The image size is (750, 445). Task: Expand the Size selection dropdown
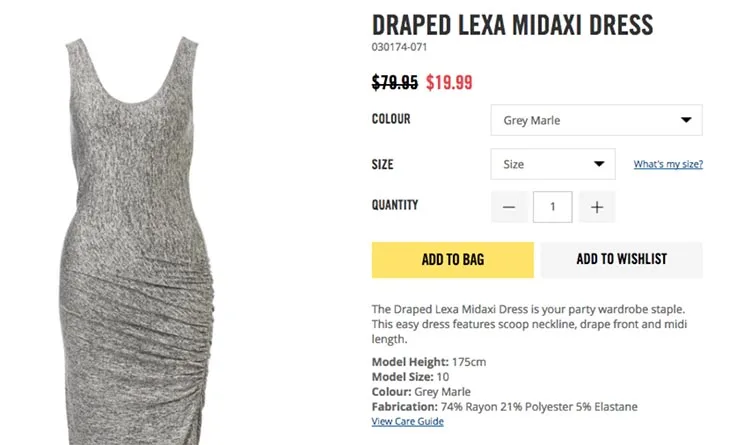tap(552, 164)
